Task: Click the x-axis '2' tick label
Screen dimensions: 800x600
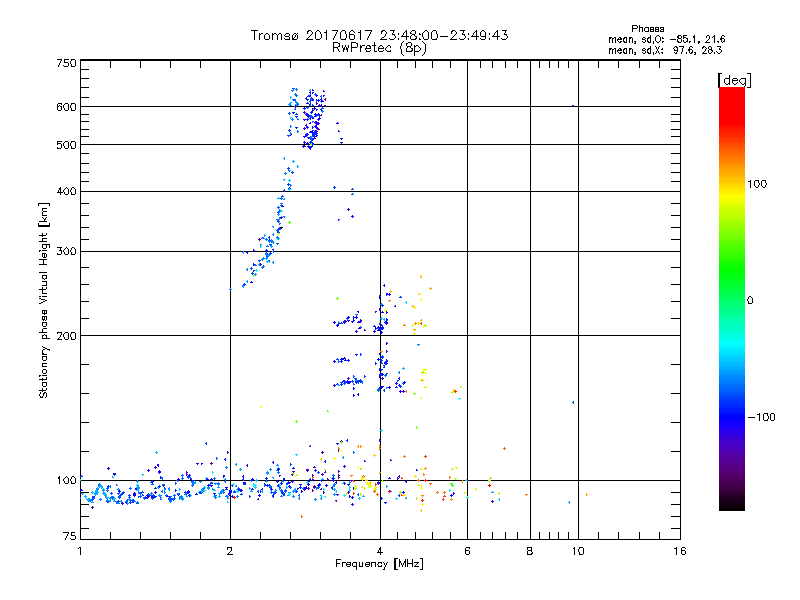Action: [230, 551]
